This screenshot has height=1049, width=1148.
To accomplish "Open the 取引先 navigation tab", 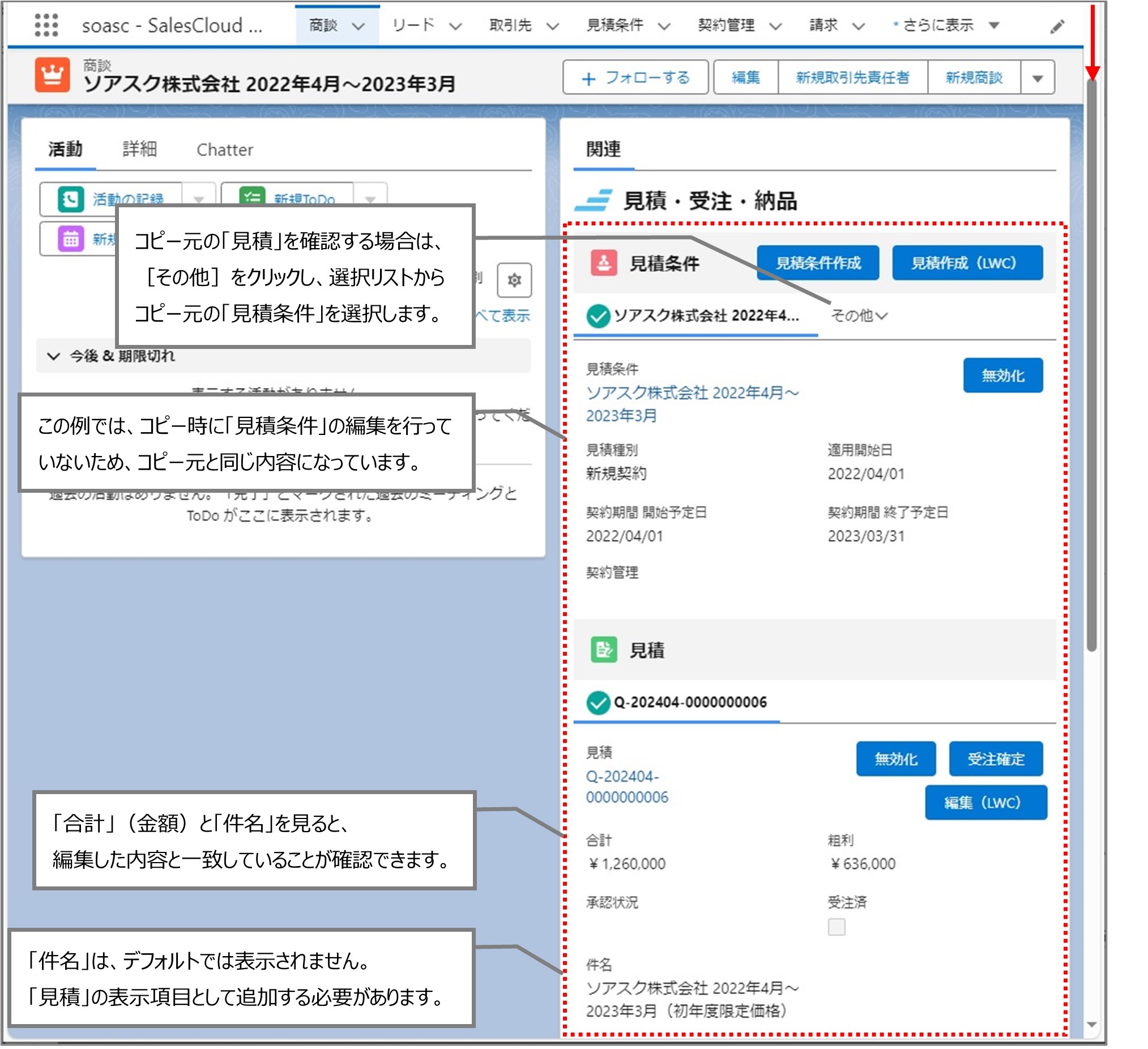I will click(x=510, y=25).
